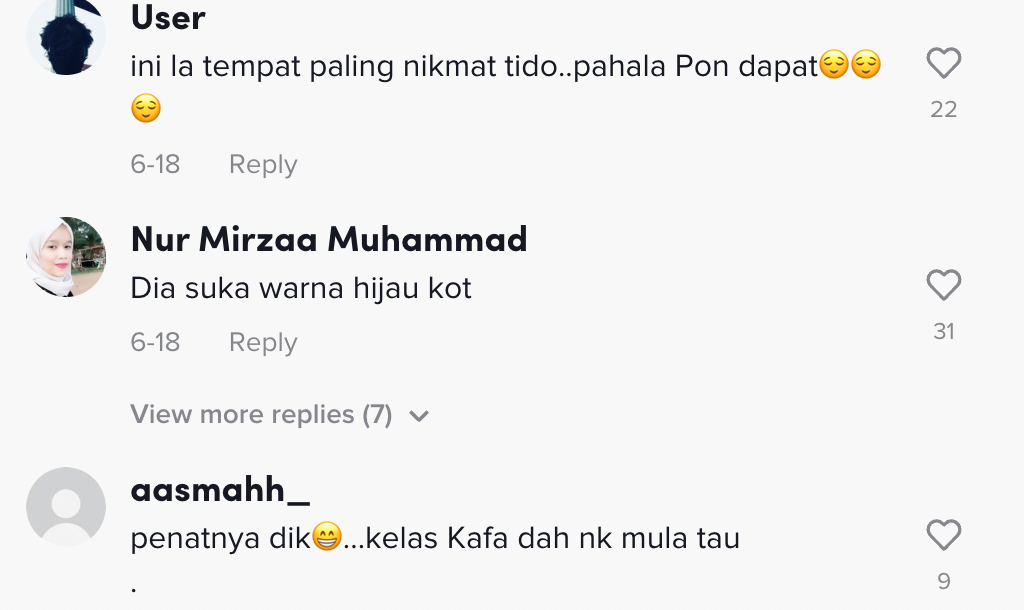
Task: Click the 31 likes count
Action: [943, 331]
